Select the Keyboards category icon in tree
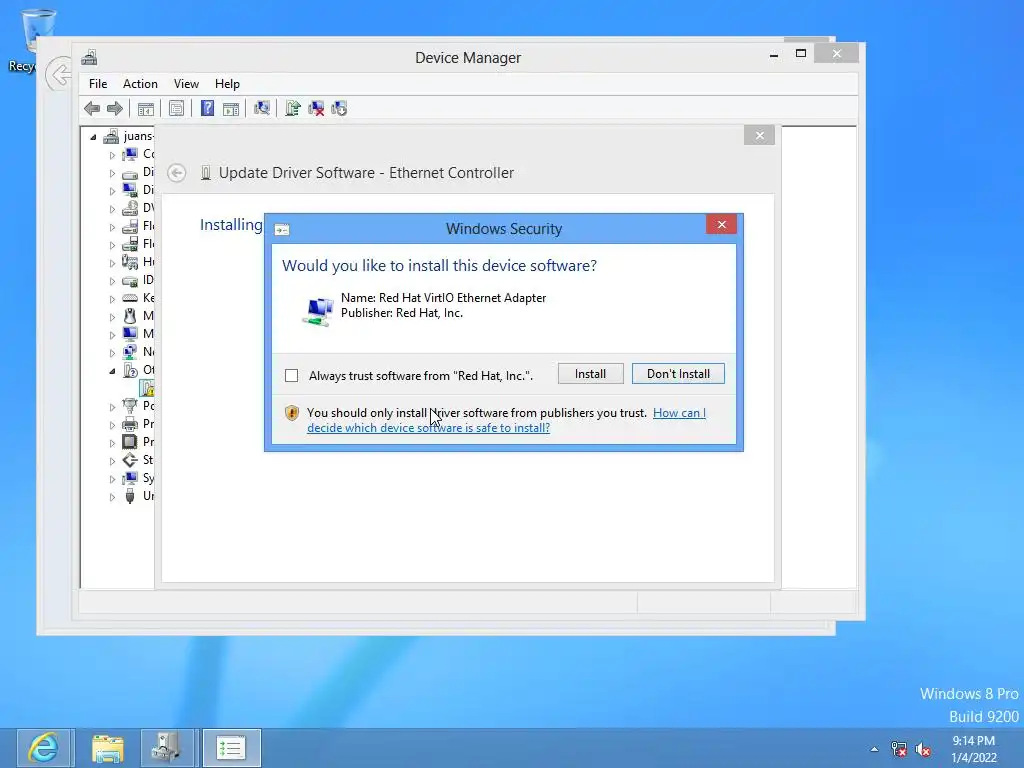Viewport: 1024px width, 768px height. click(130, 298)
